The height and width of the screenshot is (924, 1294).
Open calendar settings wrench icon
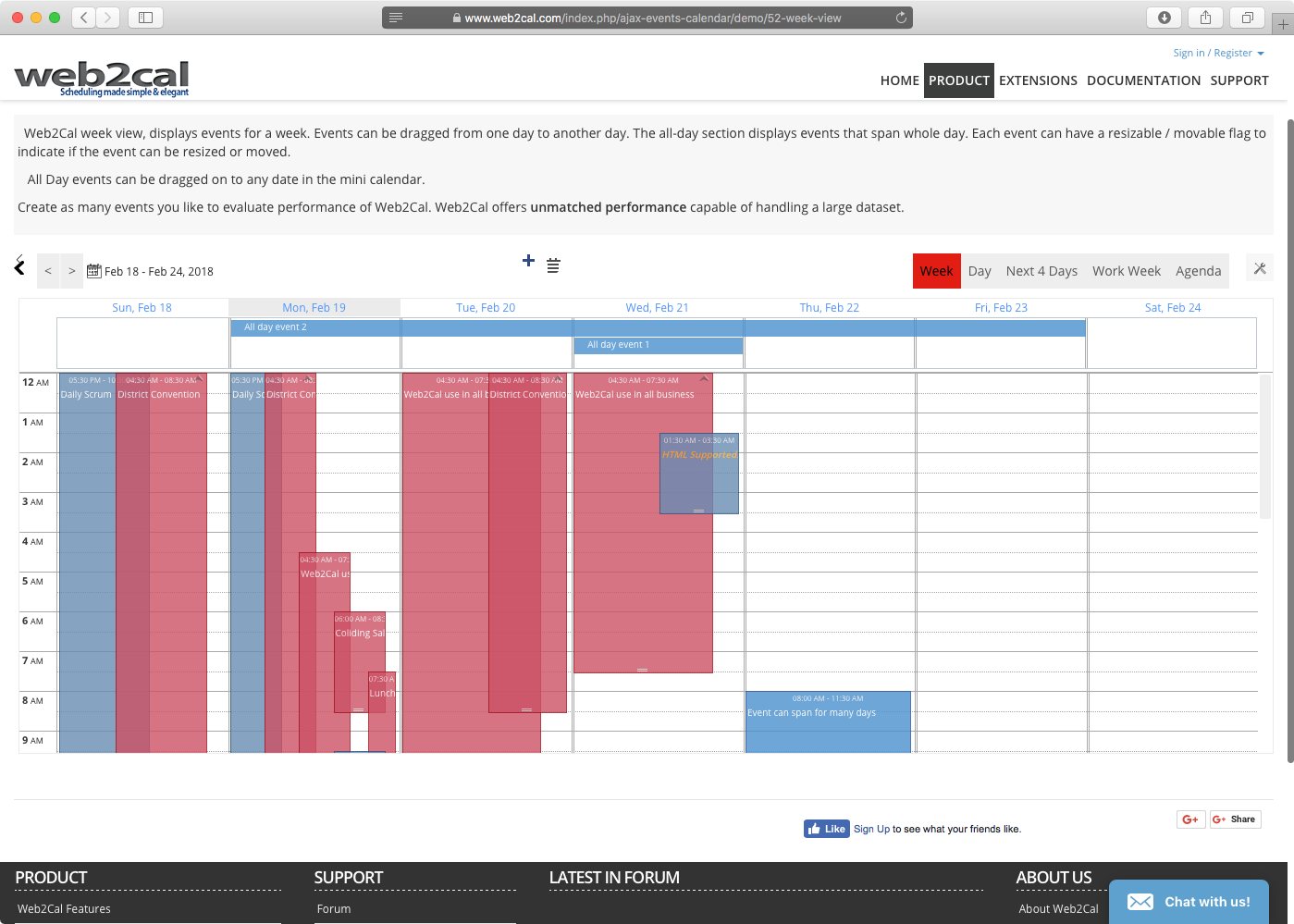(x=1260, y=268)
